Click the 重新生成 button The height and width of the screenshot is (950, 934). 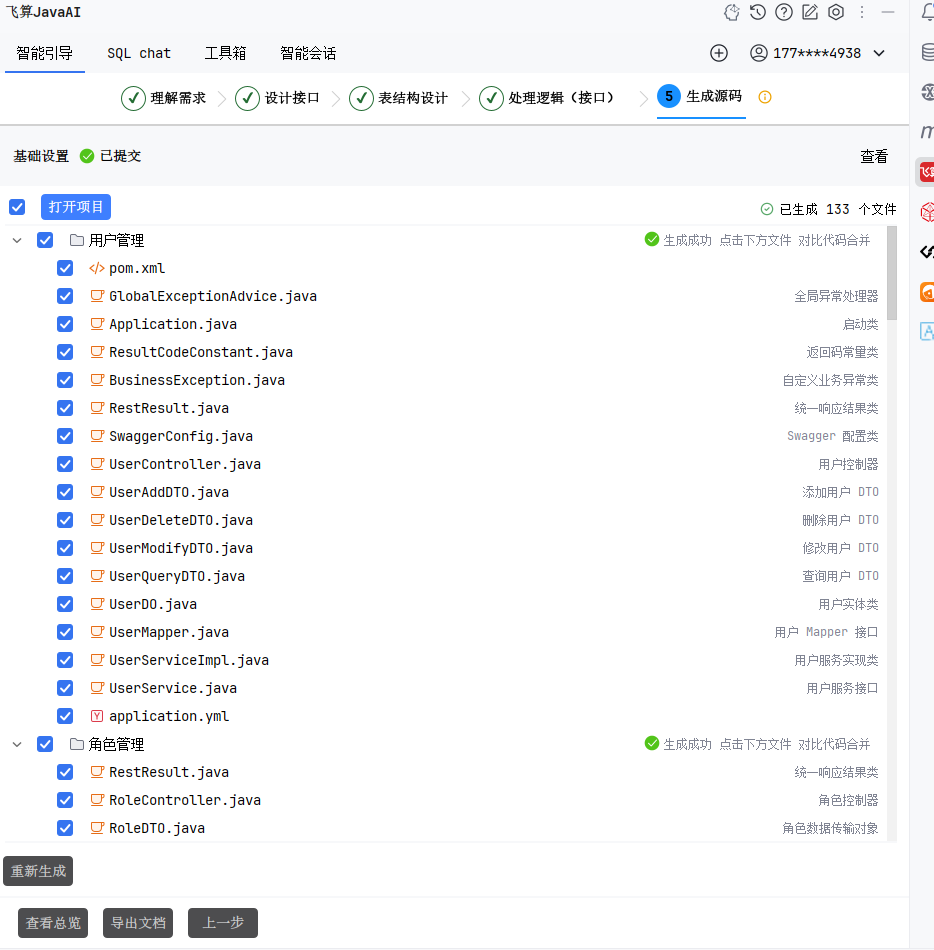click(x=38, y=871)
